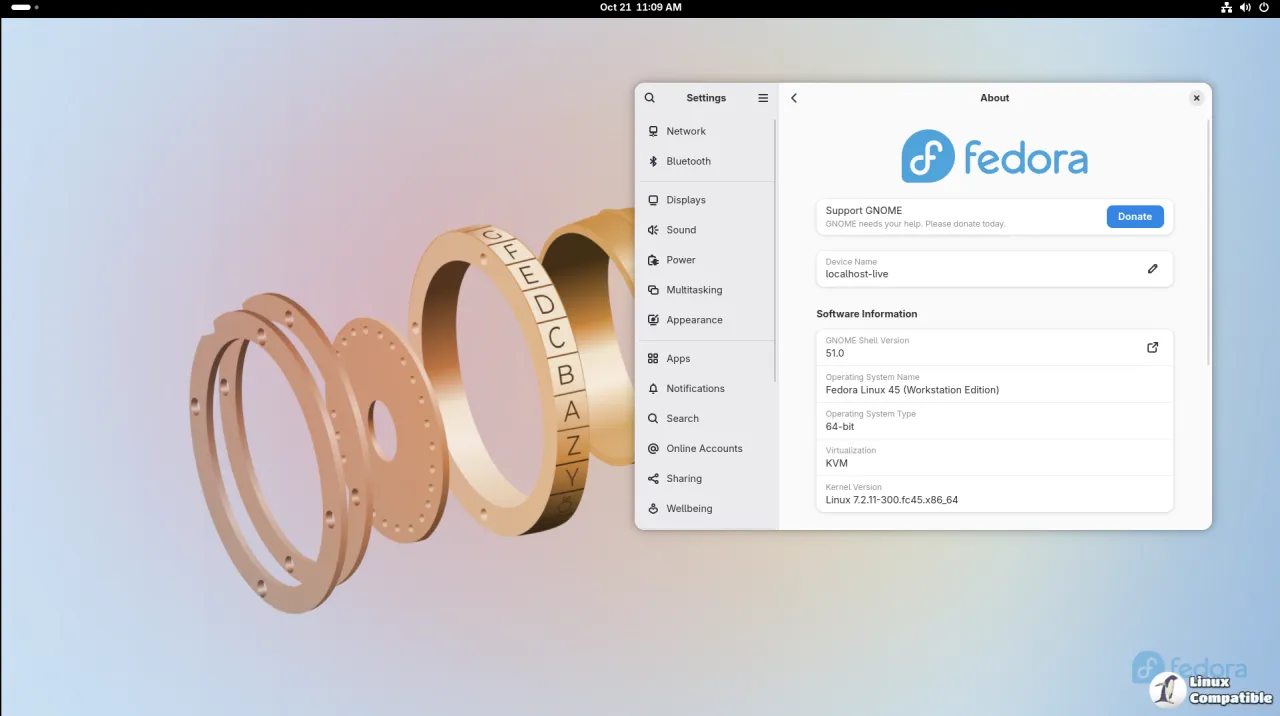Click the Apps grid icon in sidebar
Image resolution: width=1280 pixels, height=716 pixels.
(653, 358)
